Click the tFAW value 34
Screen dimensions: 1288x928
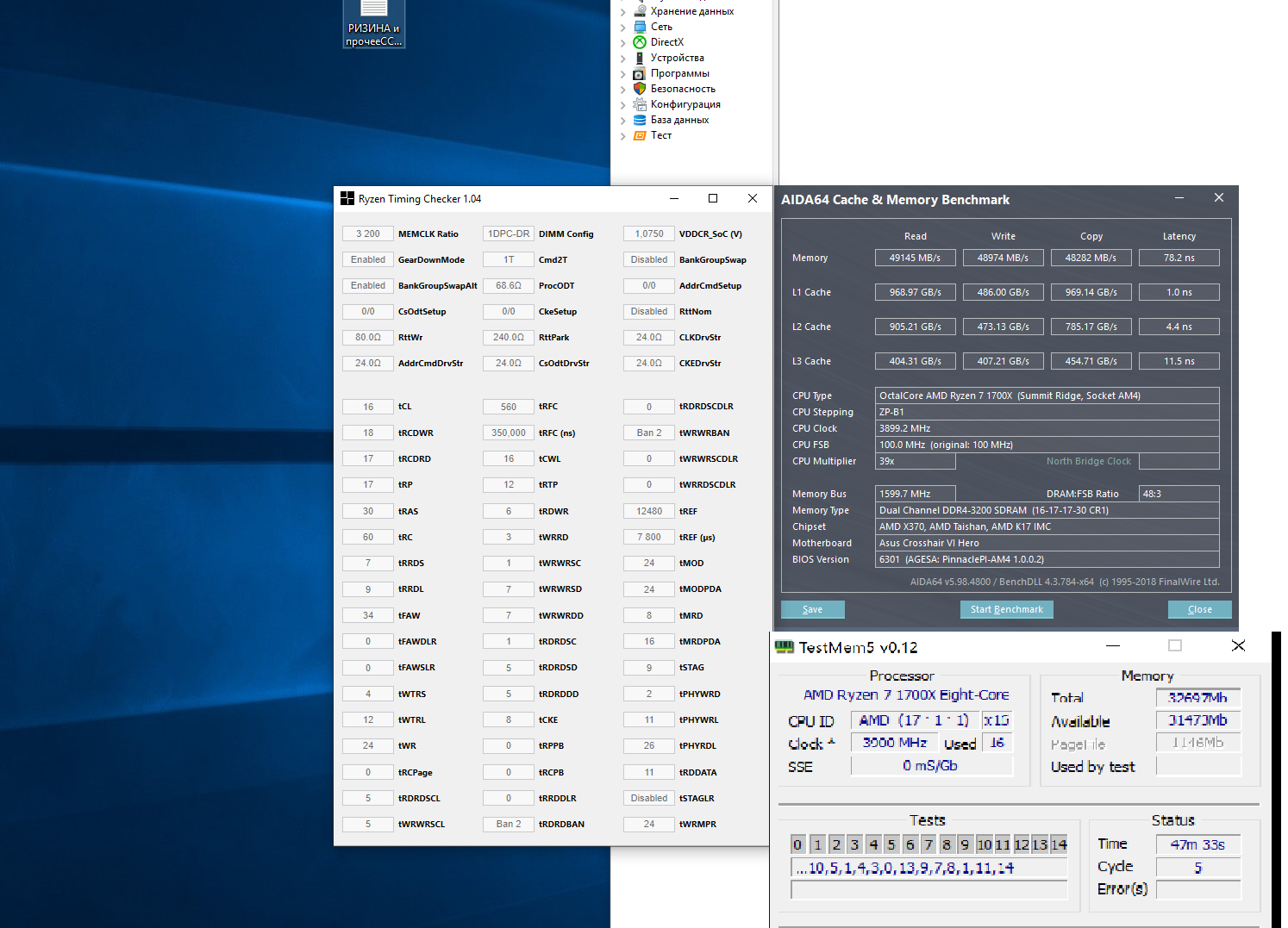368,615
